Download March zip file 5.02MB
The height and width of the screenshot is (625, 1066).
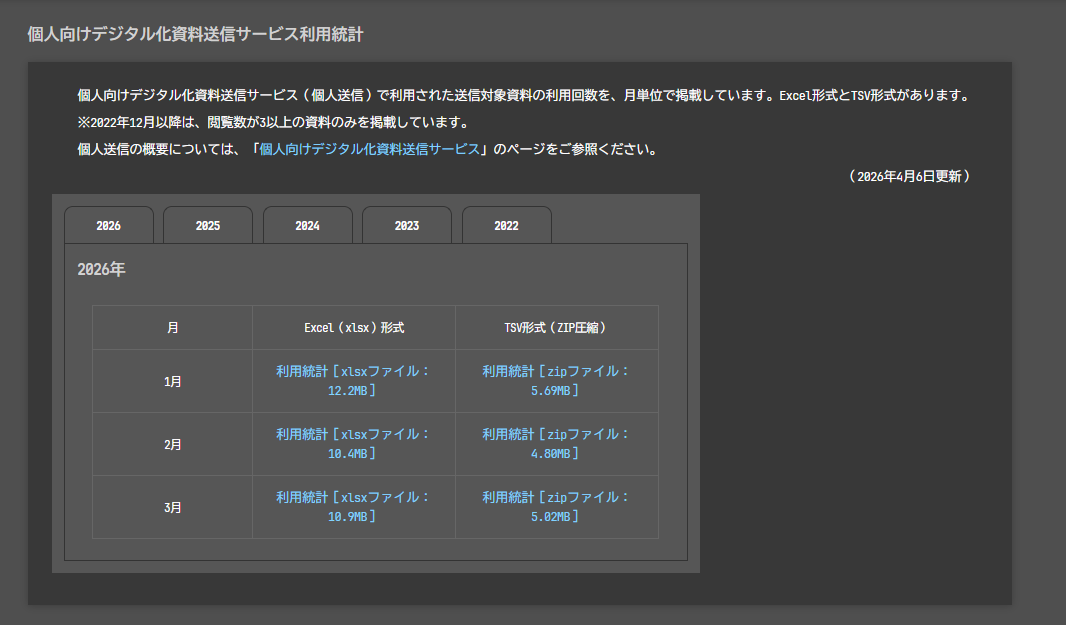click(556, 507)
